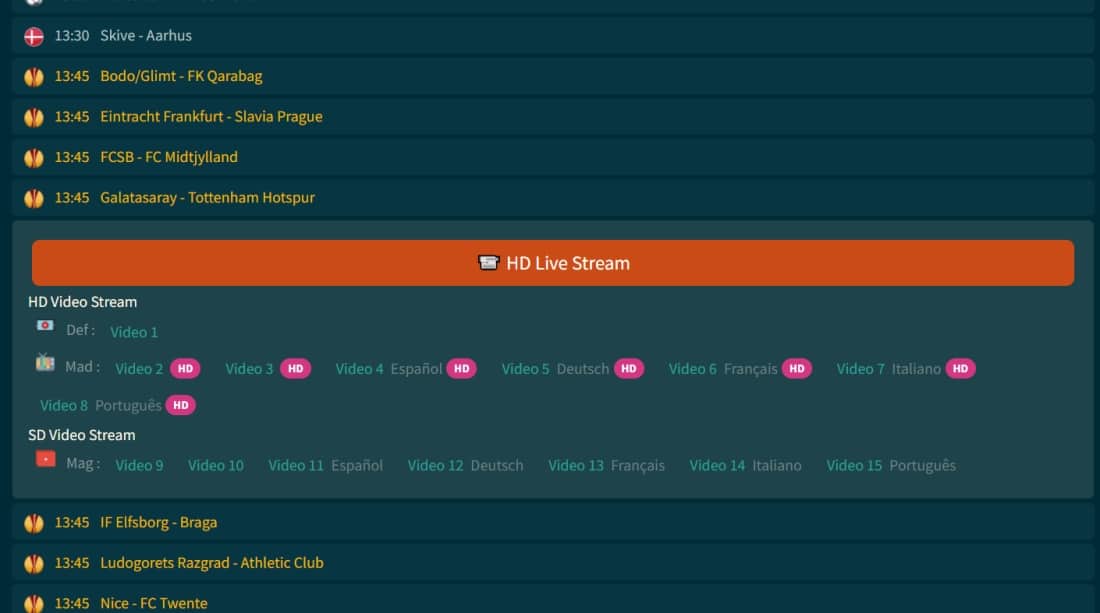Click the league icon beside FCSB

coord(34,158)
